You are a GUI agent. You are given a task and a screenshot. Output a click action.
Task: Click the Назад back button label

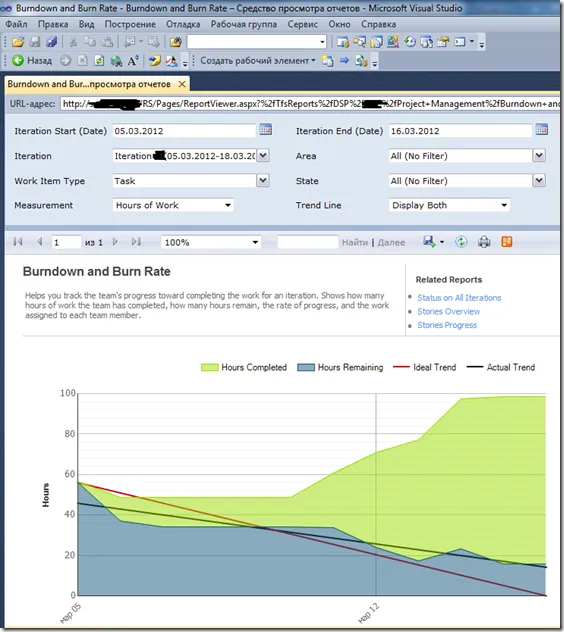click(40, 61)
